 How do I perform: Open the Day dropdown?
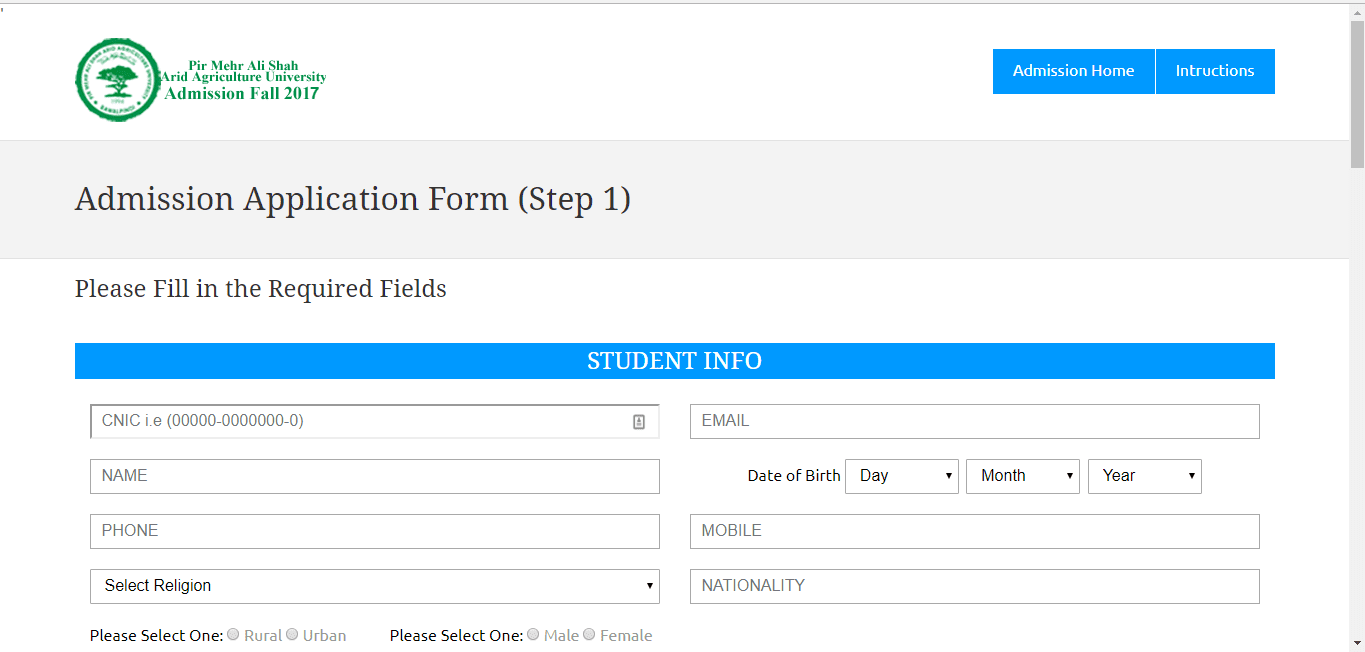(901, 476)
